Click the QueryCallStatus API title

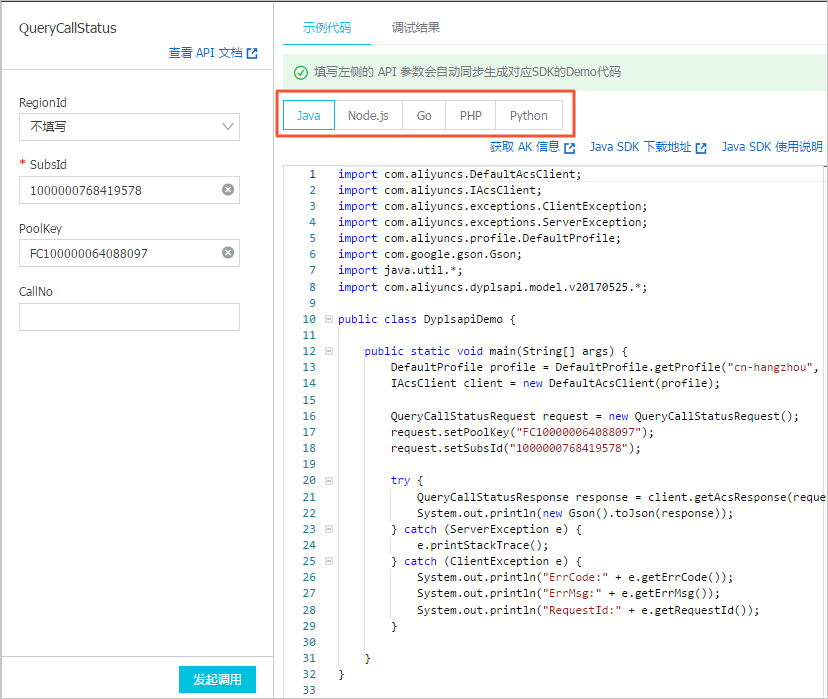[x=68, y=28]
